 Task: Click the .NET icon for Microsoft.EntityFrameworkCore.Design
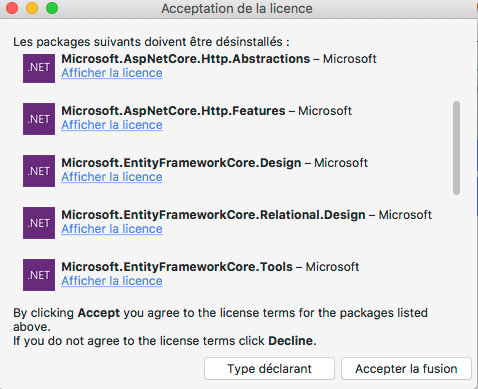[39, 171]
